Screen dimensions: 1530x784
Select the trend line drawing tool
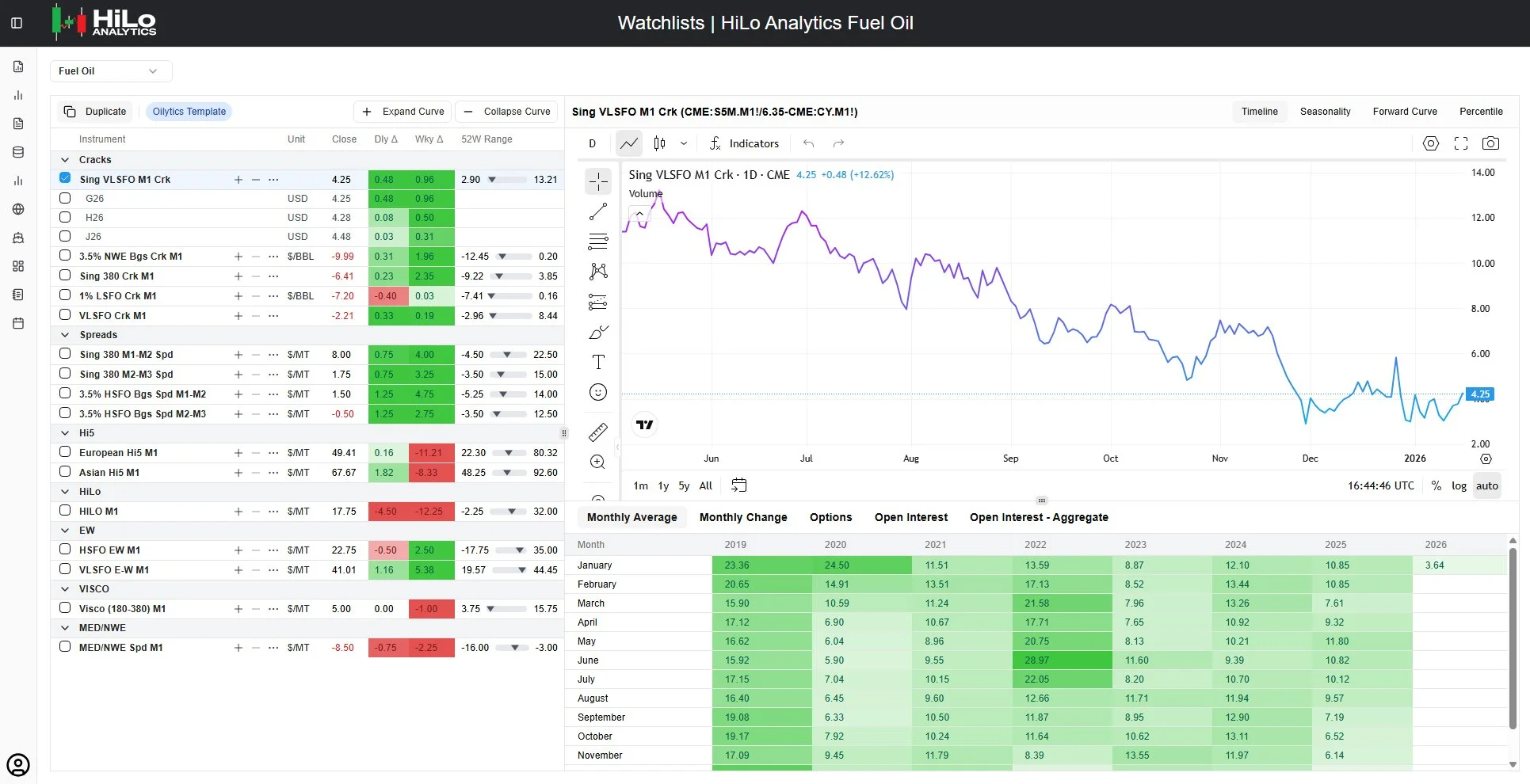click(598, 211)
